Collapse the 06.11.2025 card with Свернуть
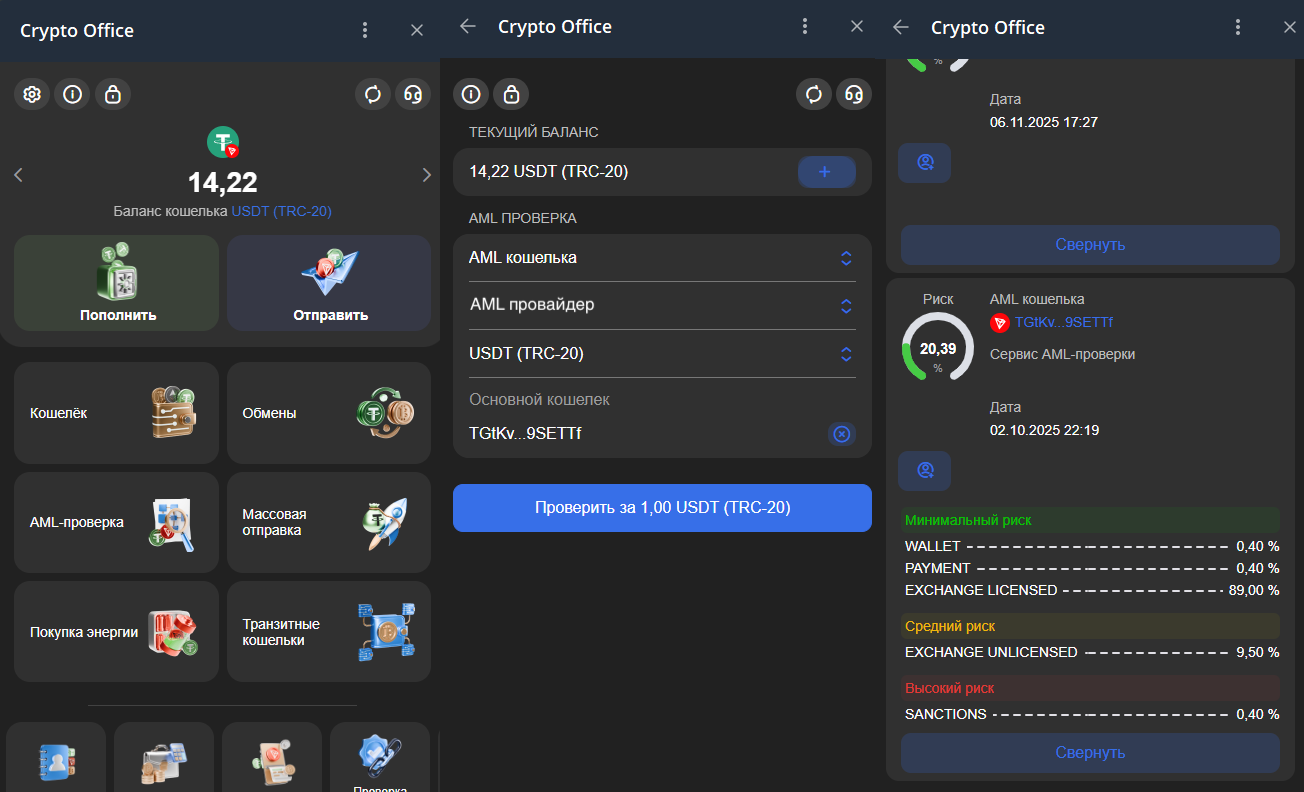Viewport: 1304px width, 792px height. [1090, 245]
